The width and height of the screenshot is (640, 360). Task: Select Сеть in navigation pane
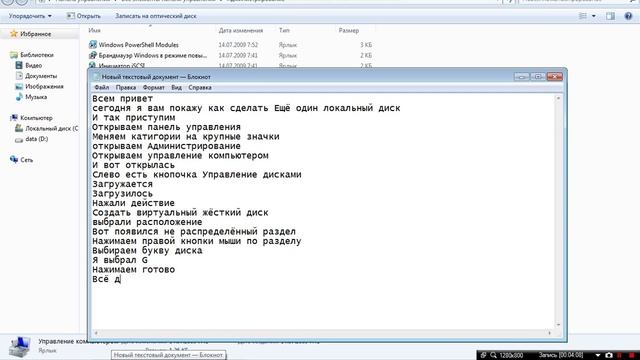click(27, 160)
